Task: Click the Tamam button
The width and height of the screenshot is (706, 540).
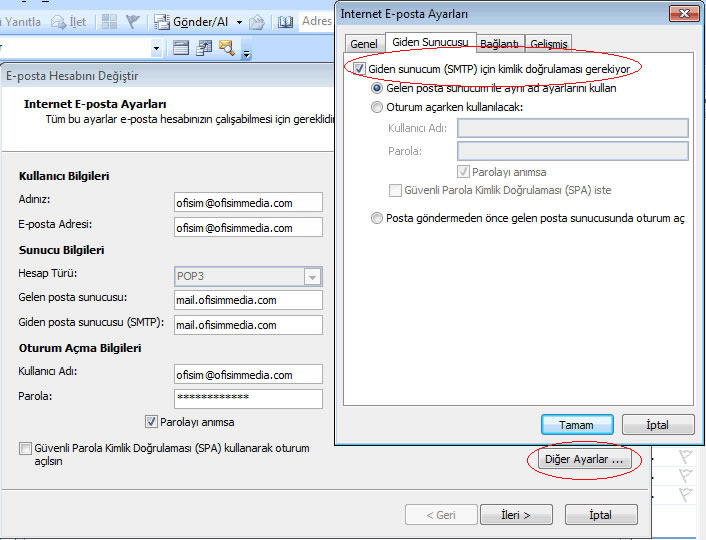Action: 577,425
